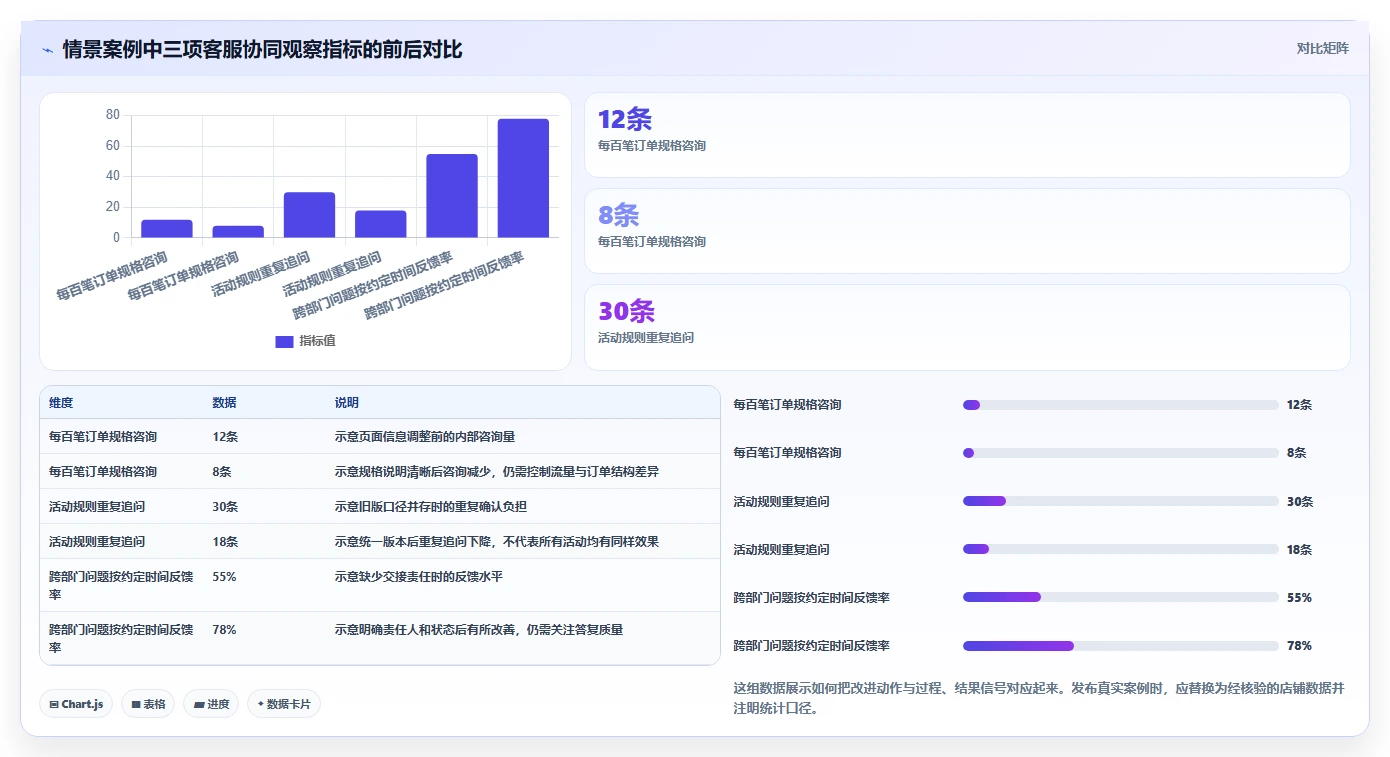The width and height of the screenshot is (1390, 757).
Task: Click the y-axis label 40
Action: point(112,176)
